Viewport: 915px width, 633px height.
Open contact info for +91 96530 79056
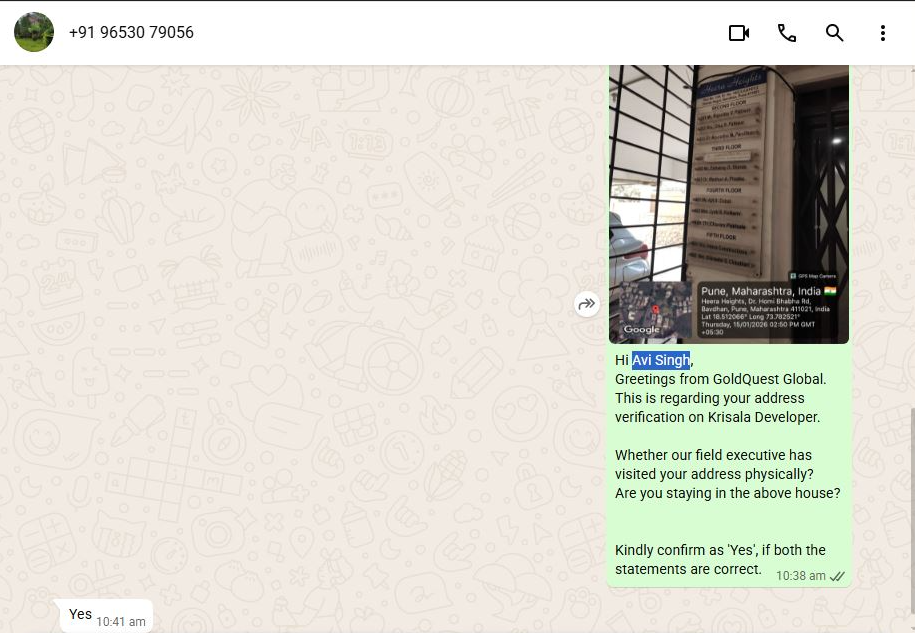131,33
